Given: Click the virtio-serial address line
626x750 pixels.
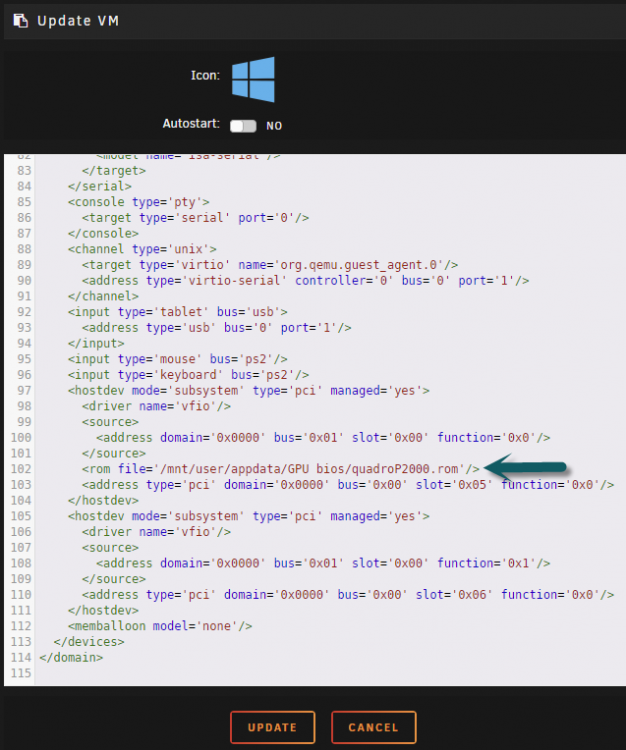Looking at the screenshot, I should point(305,280).
